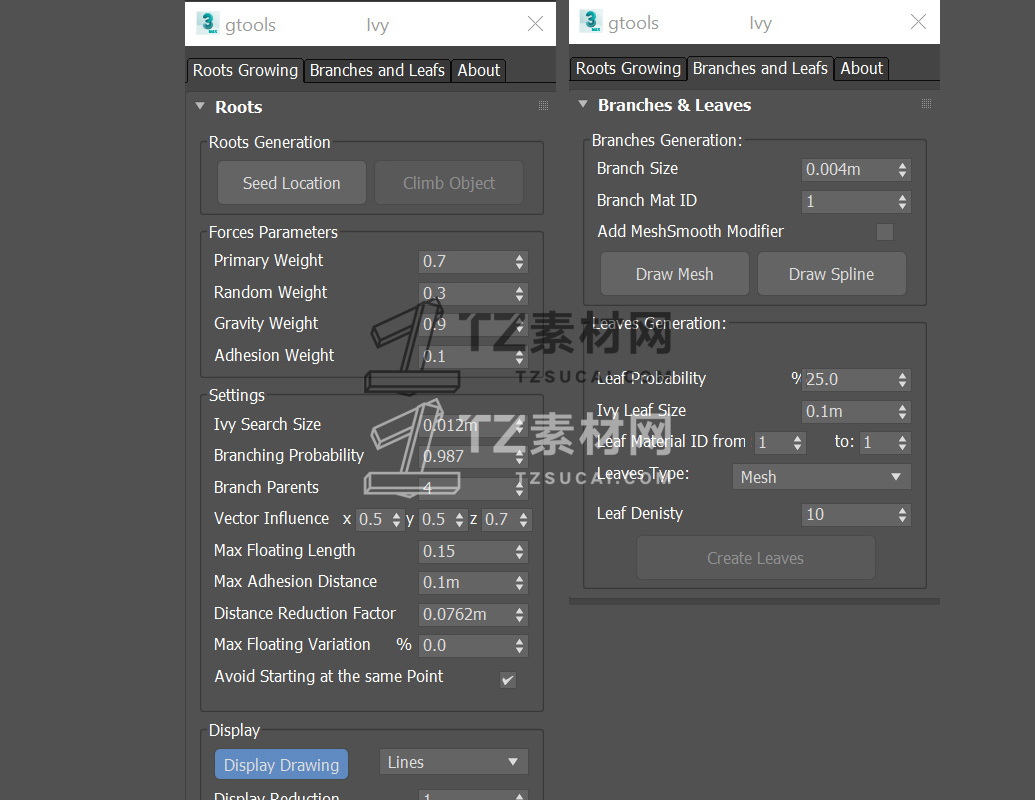Click the Vector Influence z spinner arrows
The height and width of the screenshot is (800, 1035).
pos(523,520)
